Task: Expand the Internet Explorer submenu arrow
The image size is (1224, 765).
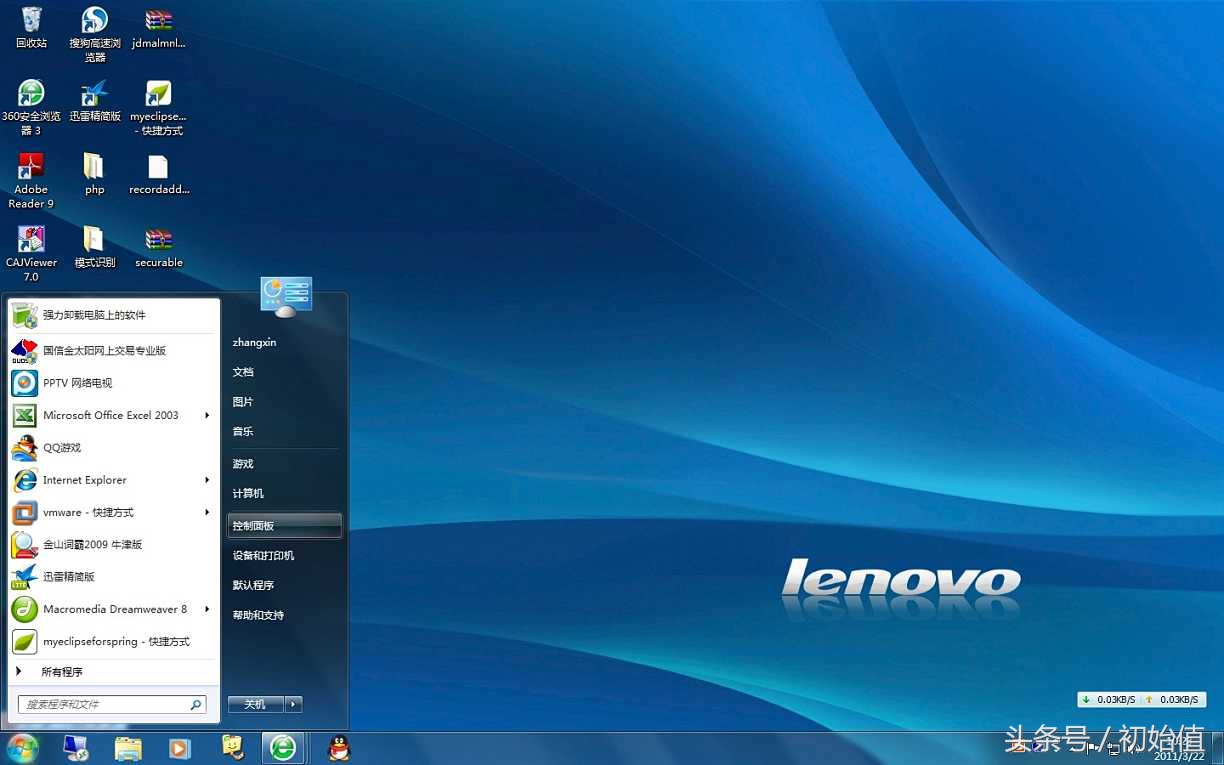Action: (x=207, y=480)
